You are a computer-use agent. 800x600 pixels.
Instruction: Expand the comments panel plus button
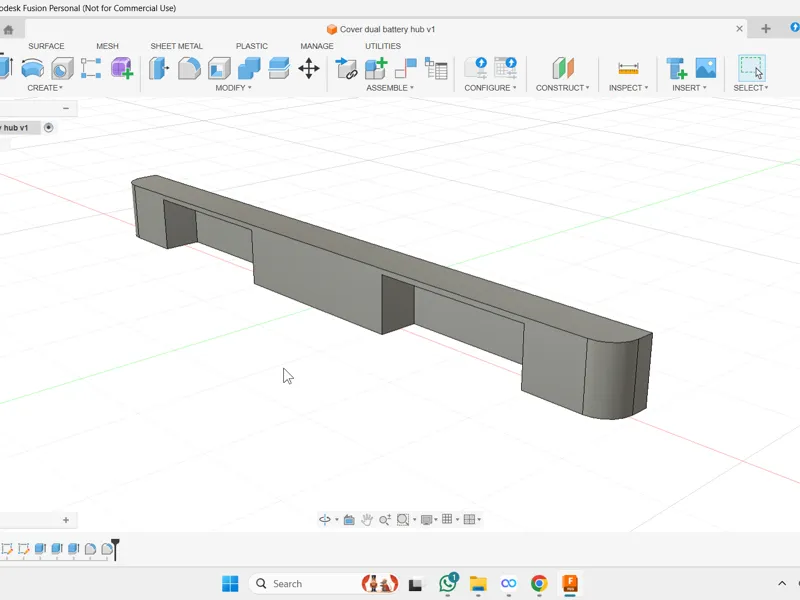(66, 520)
